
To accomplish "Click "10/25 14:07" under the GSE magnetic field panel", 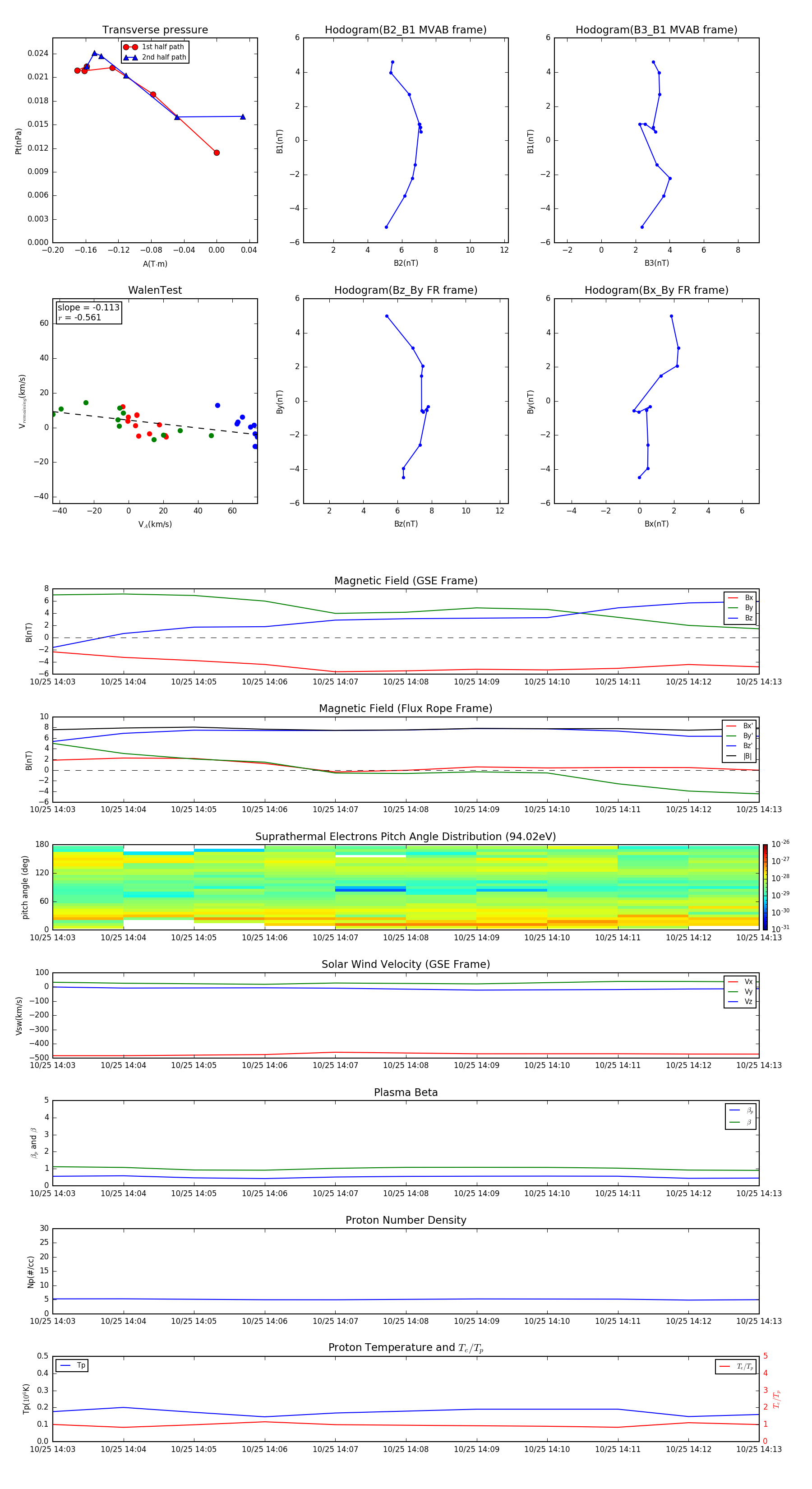I will [335, 682].
